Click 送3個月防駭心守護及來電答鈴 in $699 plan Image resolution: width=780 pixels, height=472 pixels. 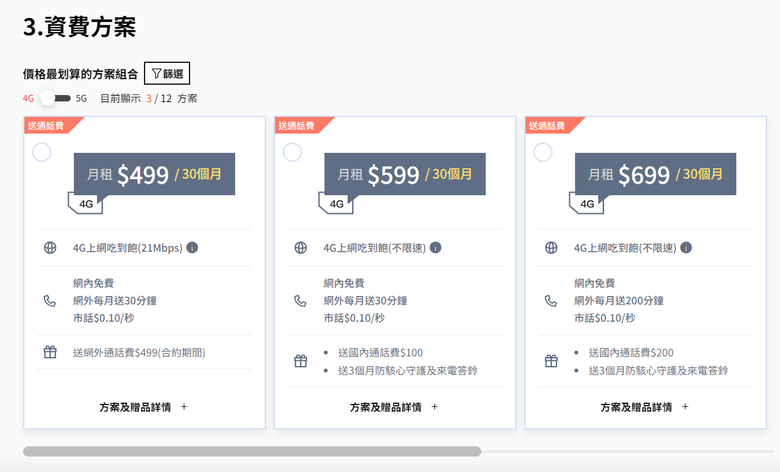coord(659,371)
